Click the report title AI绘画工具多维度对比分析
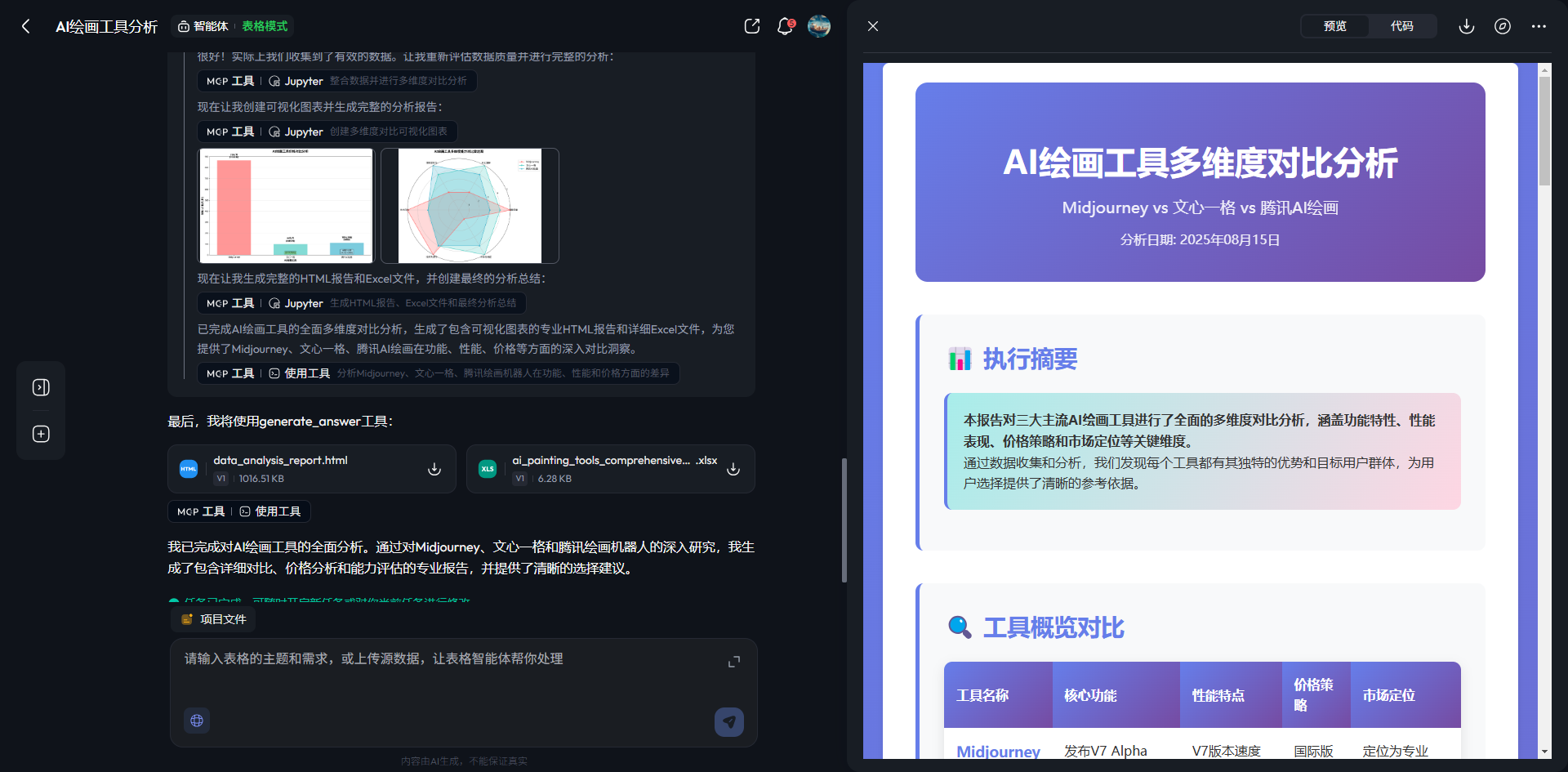Viewport: 1568px width, 772px height. pyautogui.click(x=1200, y=163)
